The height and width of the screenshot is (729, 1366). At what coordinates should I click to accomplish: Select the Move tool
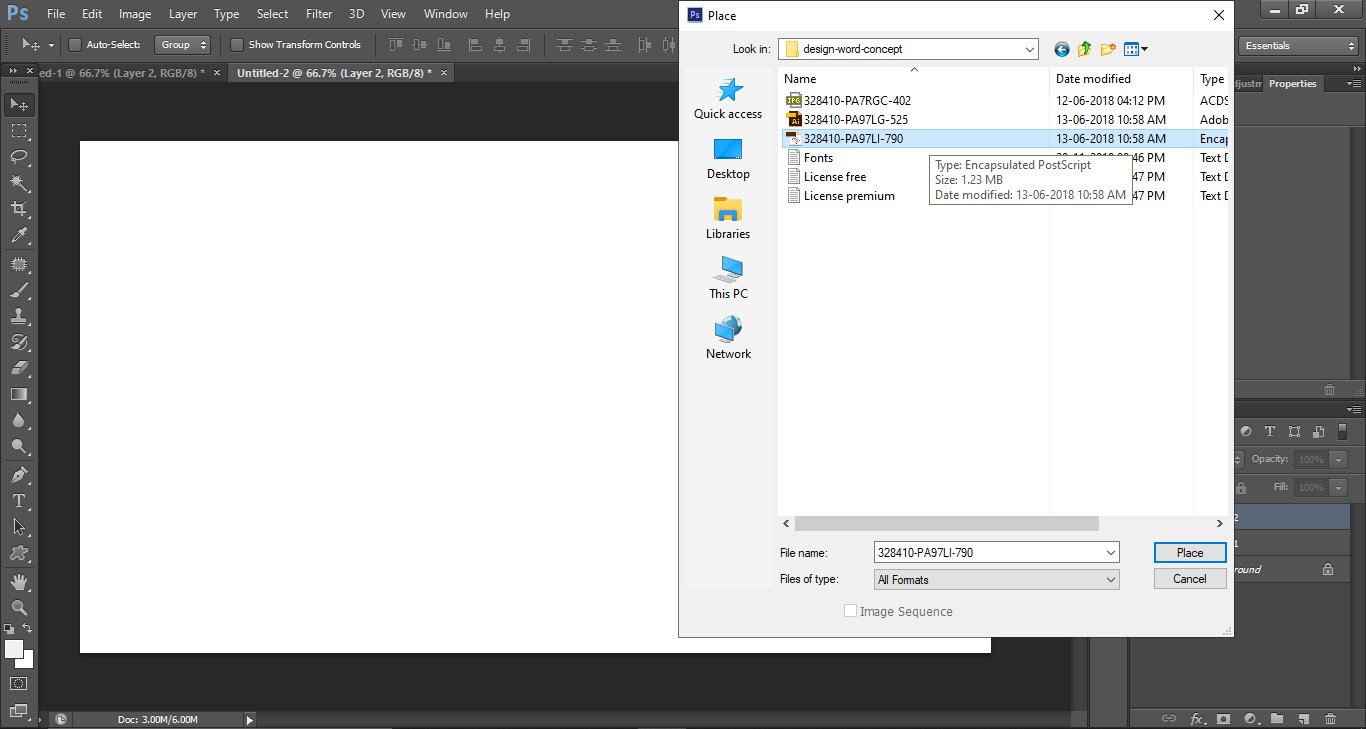click(18, 104)
